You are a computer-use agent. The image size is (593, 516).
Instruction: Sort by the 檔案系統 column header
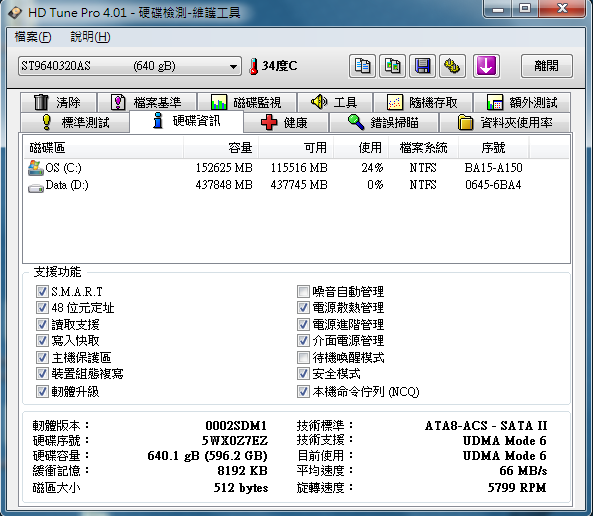[x=424, y=148]
